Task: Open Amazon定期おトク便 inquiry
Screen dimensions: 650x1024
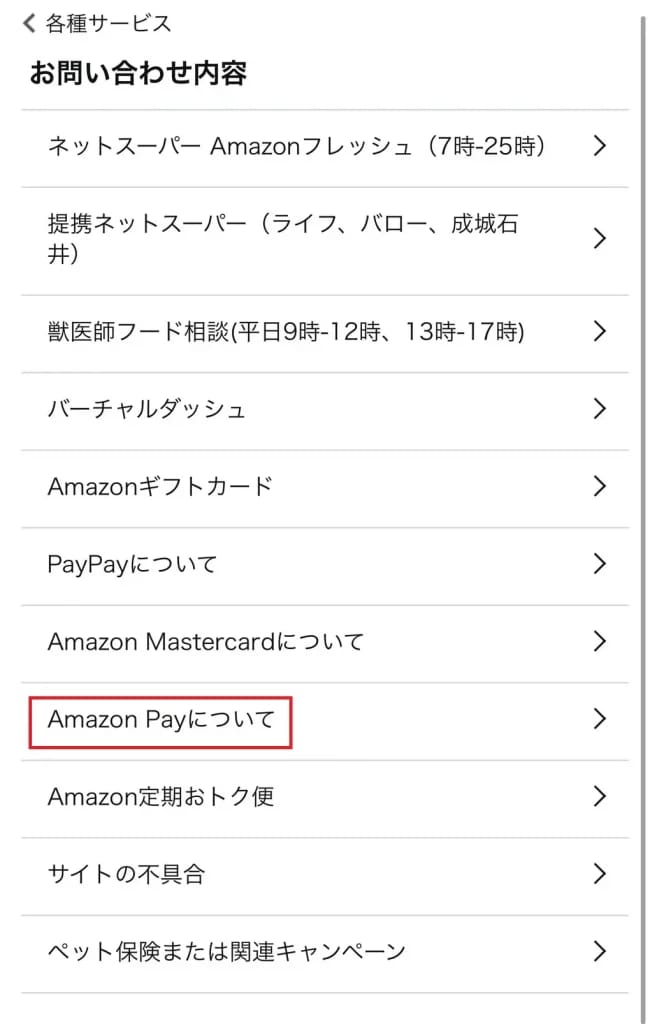Action: [x=161, y=797]
